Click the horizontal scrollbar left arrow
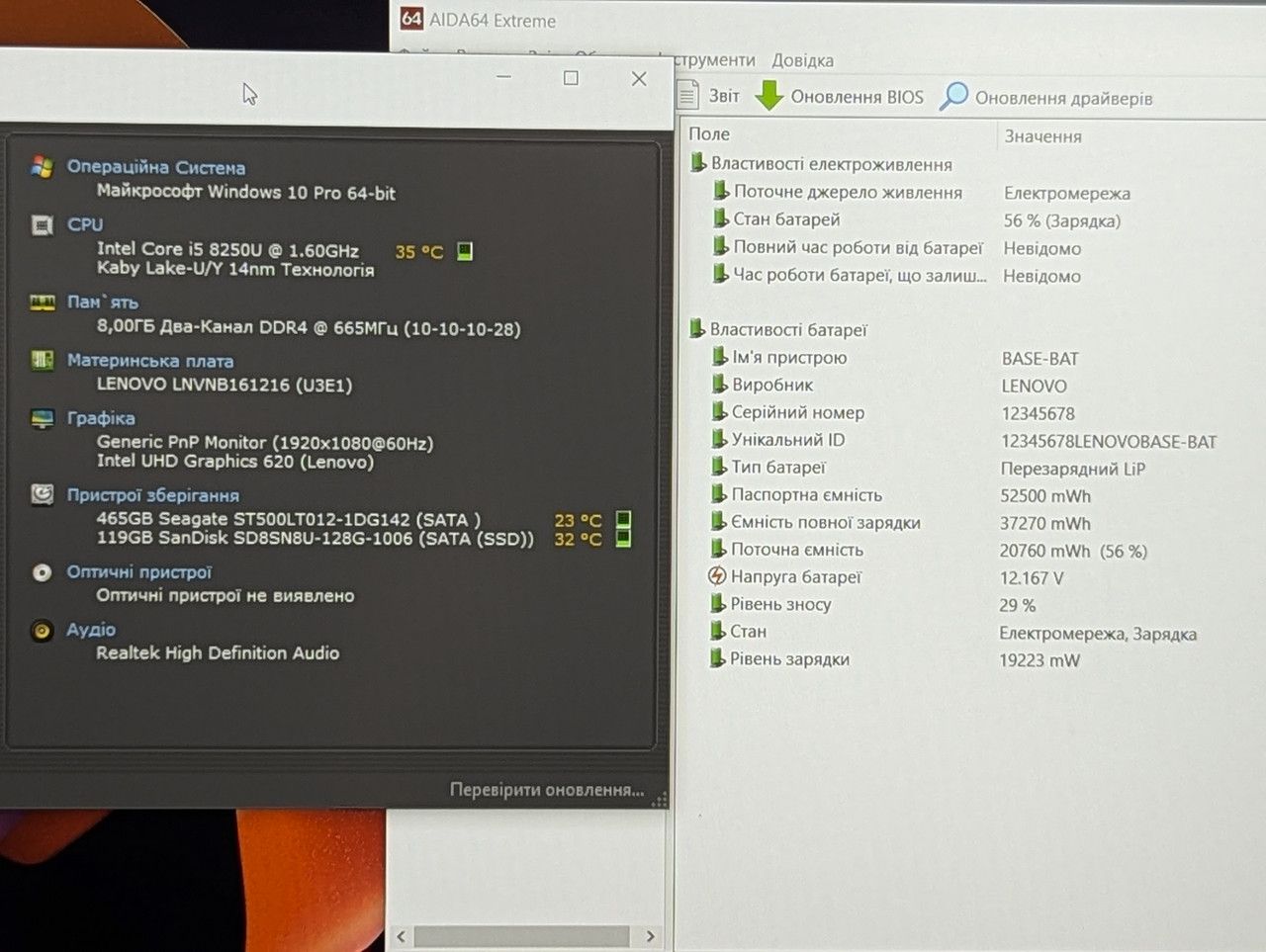This screenshot has height=952, width=1266. tap(401, 935)
